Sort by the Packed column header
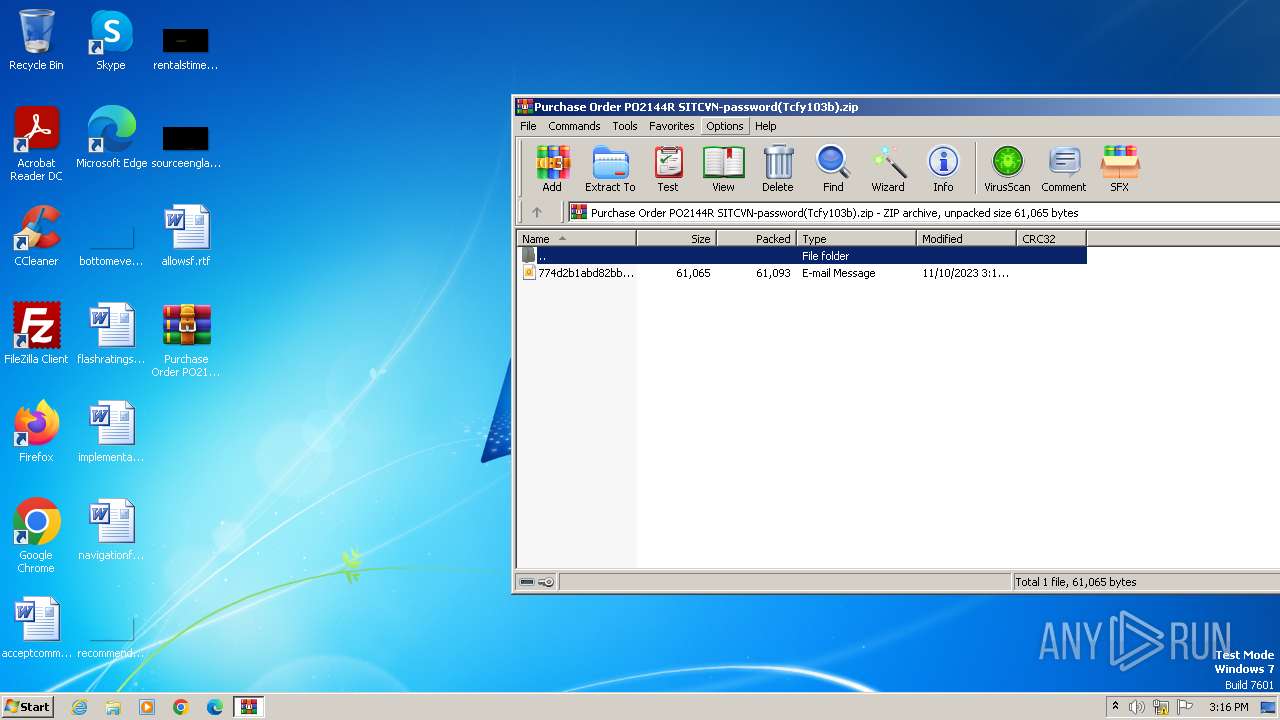1280x720 pixels. point(756,238)
